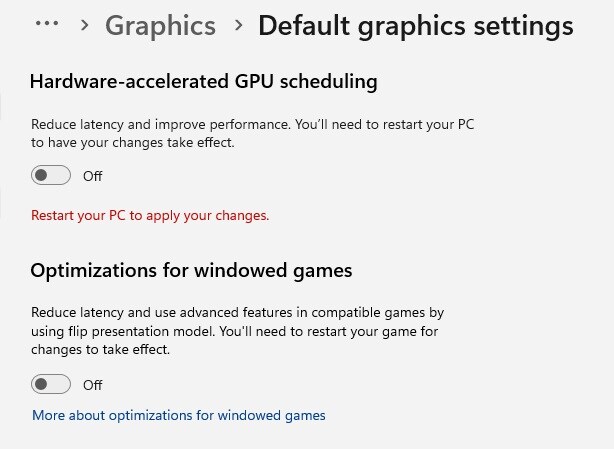The width and height of the screenshot is (614, 449).
Task: Open More about optimizations for windowed games
Action: (x=179, y=415)
